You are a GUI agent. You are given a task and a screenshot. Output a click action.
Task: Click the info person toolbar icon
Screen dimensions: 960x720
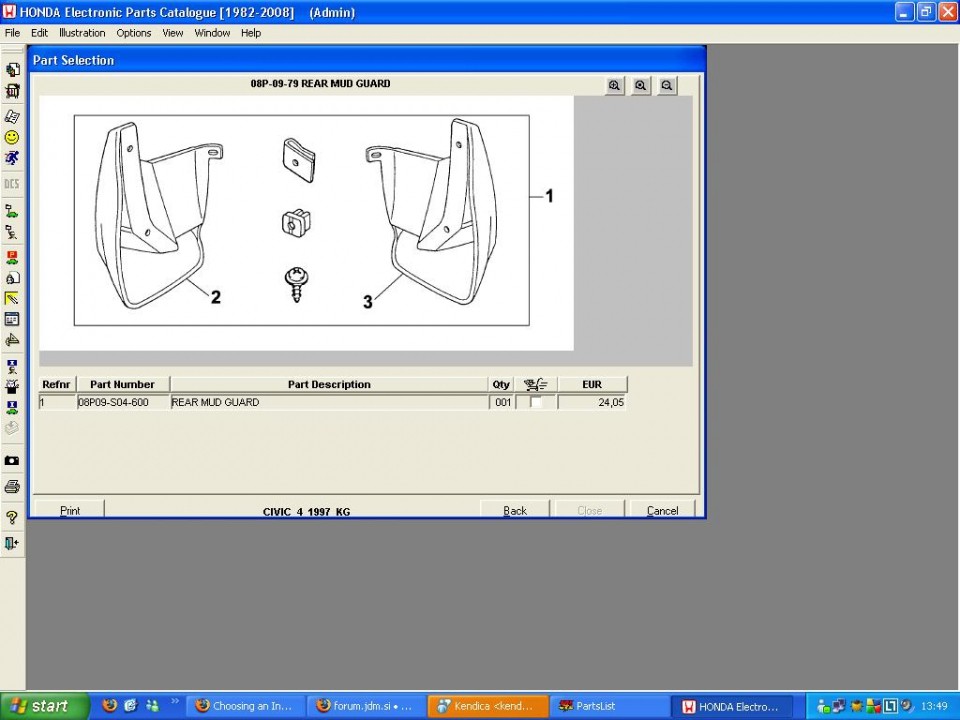click(x=12, y=366)
